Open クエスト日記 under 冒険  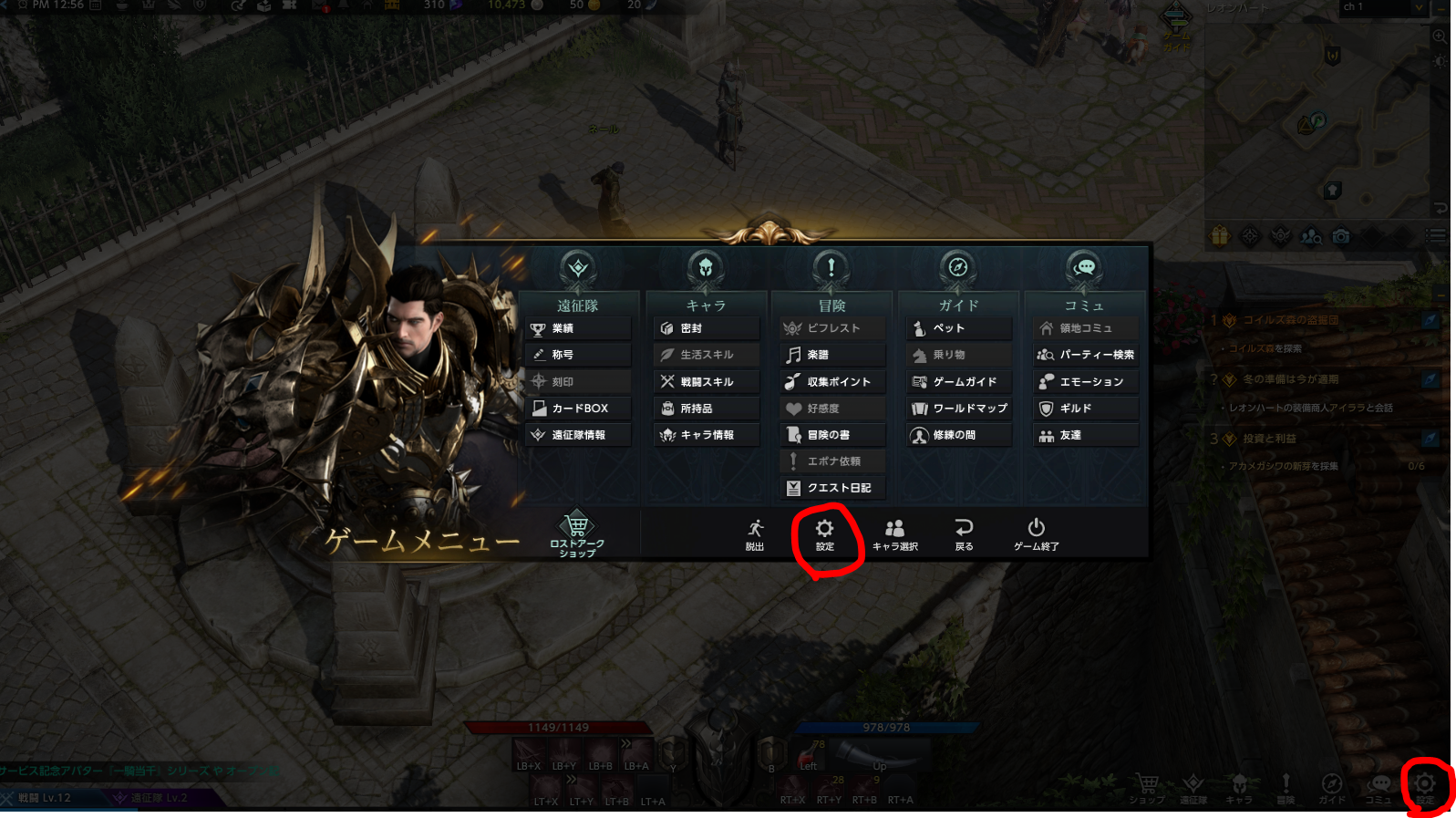coord(832,488)
